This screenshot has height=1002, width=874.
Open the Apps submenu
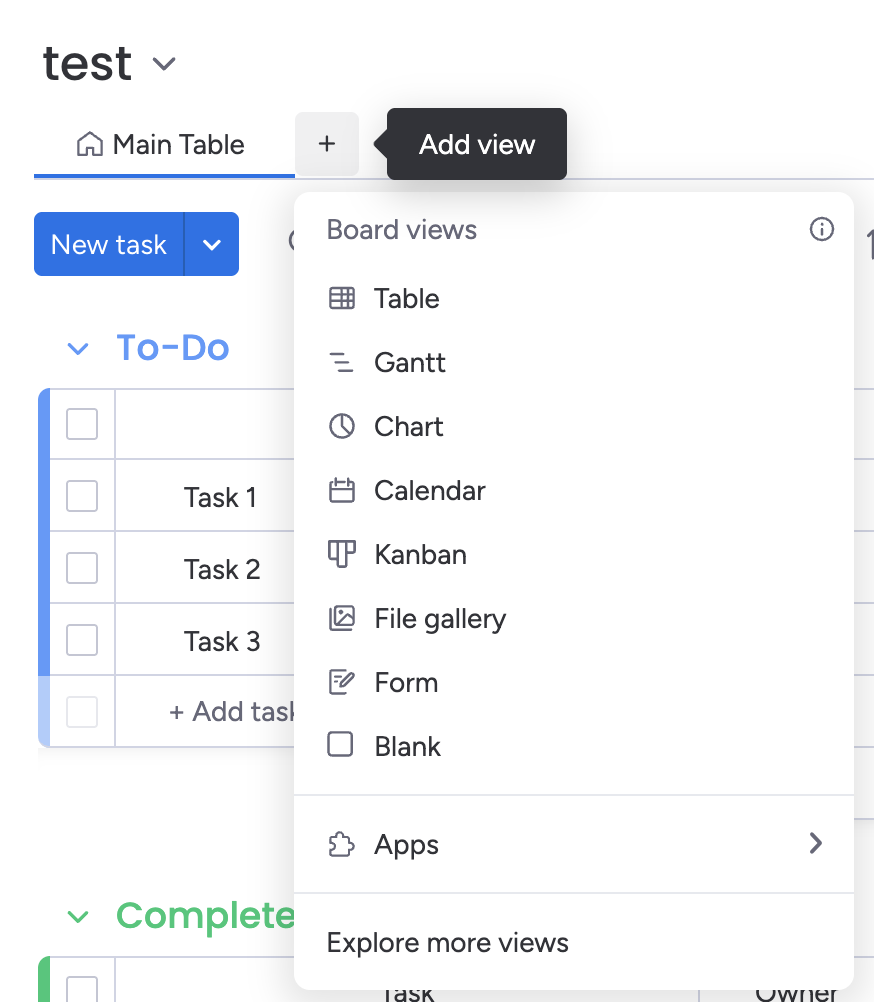pos(573,844)
